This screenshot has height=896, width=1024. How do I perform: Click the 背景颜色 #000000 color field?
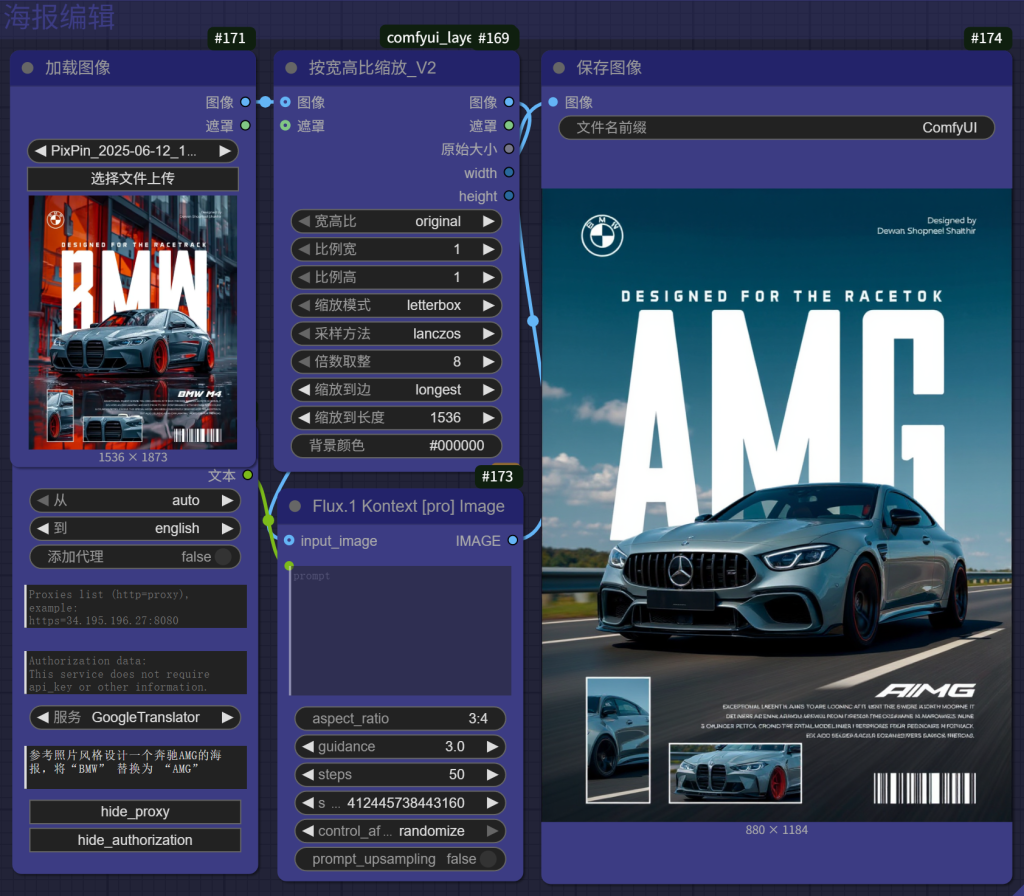396,446
